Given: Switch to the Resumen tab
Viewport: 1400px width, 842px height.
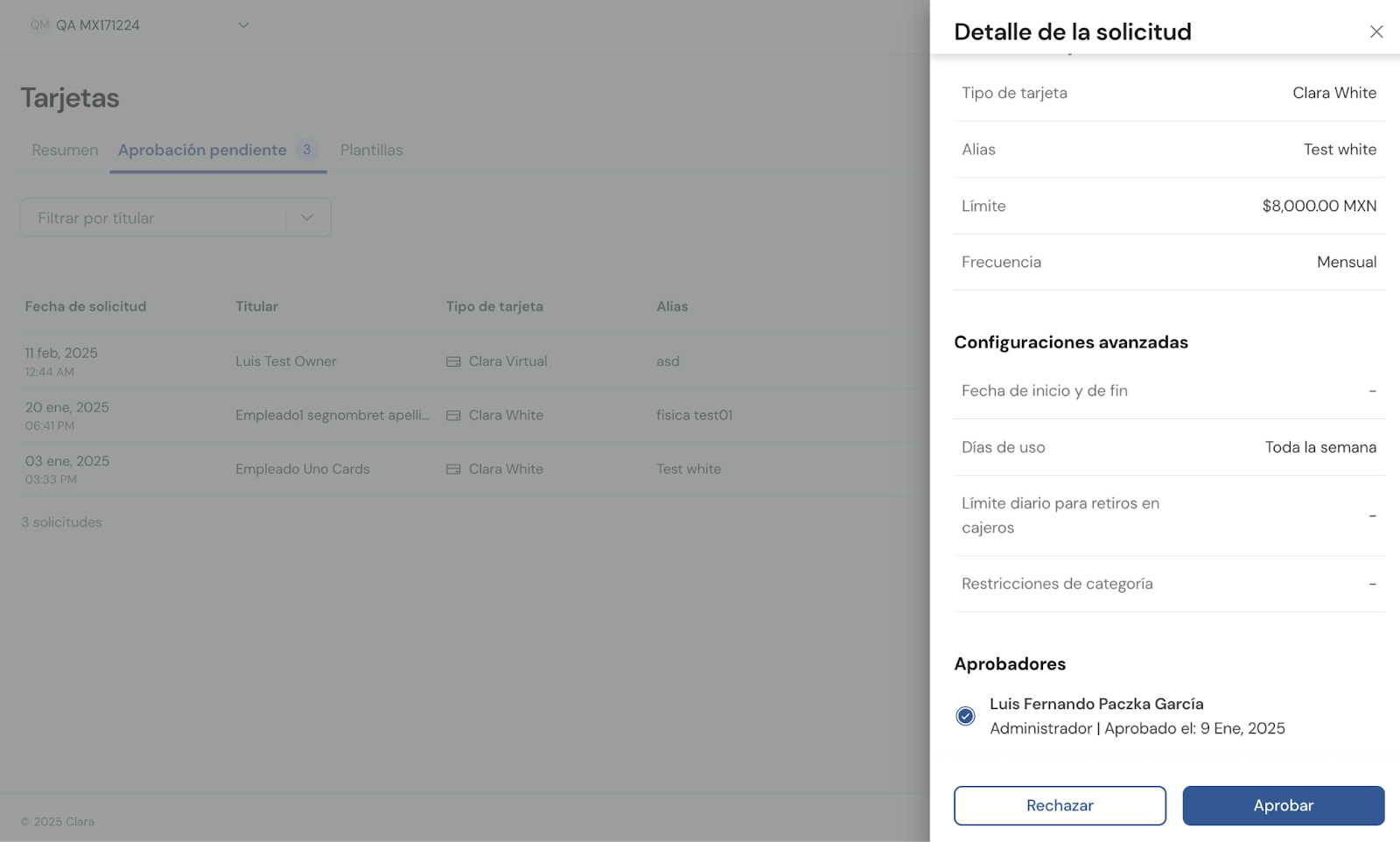Looking at the screenshot, I should [x=65, y=150].
